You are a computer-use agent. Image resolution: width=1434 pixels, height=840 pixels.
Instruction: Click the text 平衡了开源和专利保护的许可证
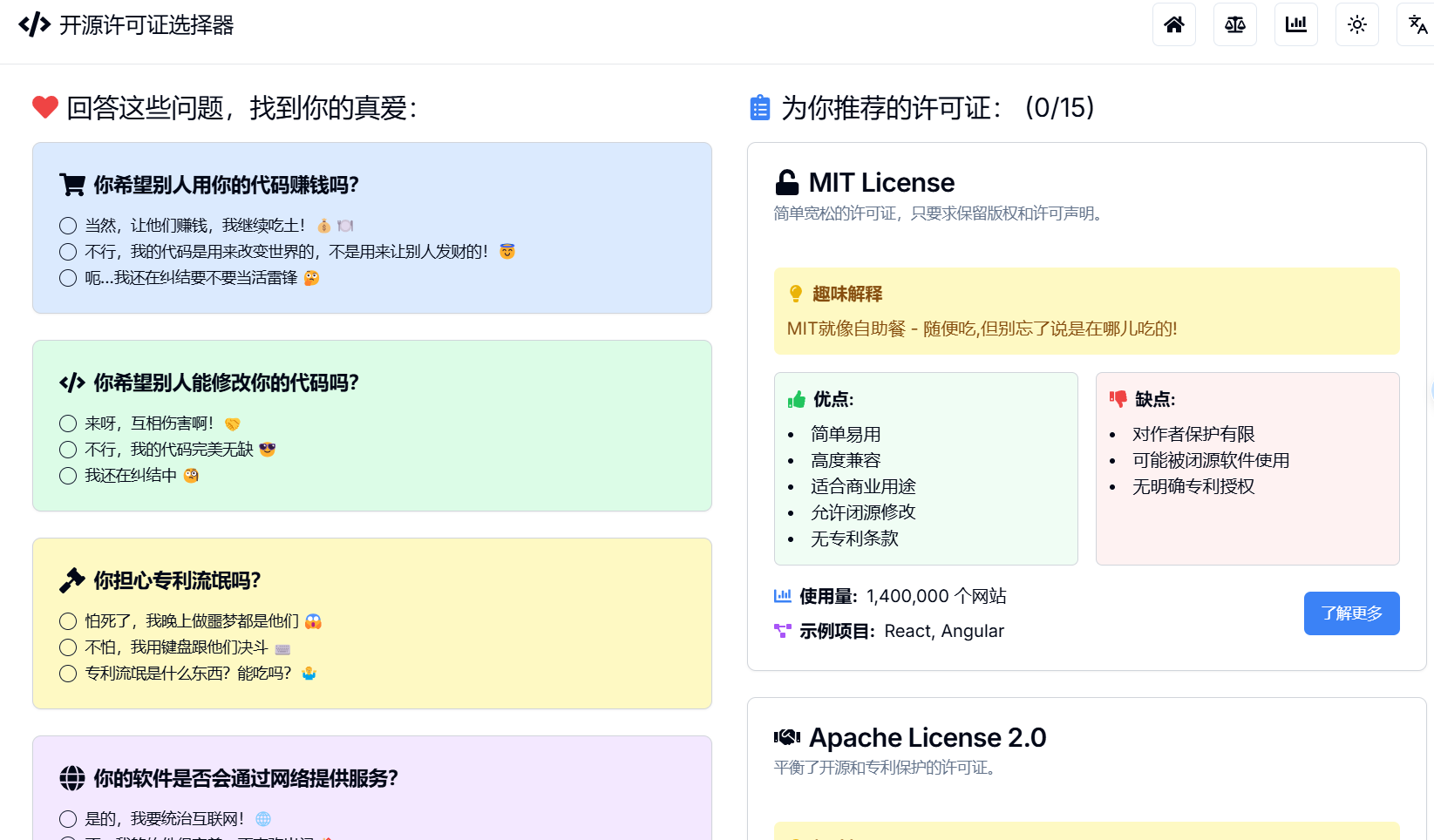pyautogui.click(x=887, y=768)
